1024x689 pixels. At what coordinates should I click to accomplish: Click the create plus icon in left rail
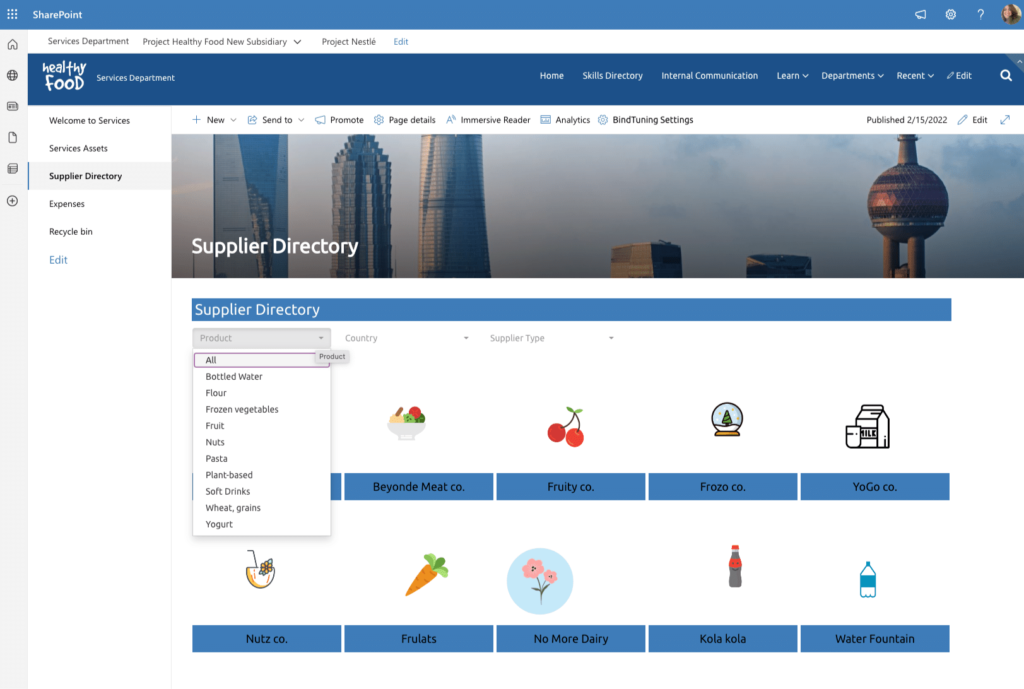pyautogui.click(x=12, y=200)
